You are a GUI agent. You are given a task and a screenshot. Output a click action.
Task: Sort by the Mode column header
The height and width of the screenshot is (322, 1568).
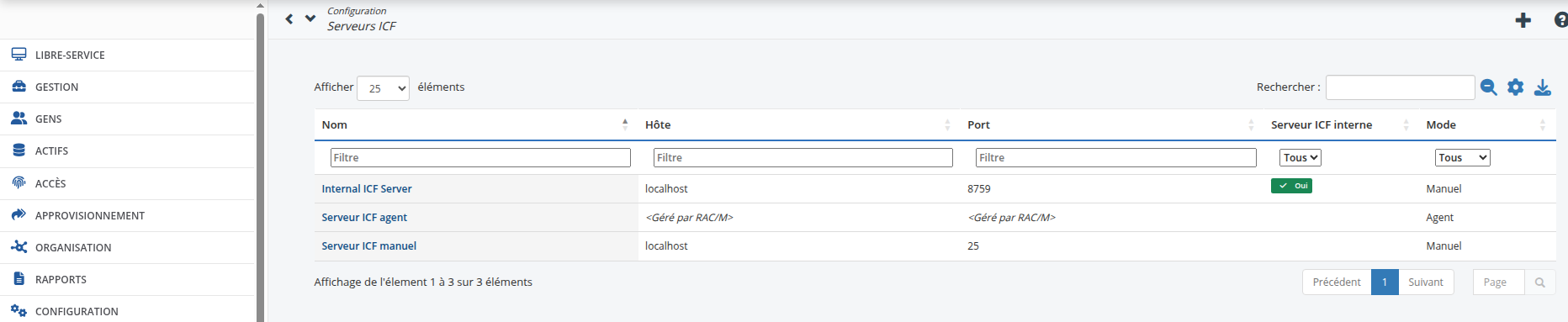tap(1486, 124)
